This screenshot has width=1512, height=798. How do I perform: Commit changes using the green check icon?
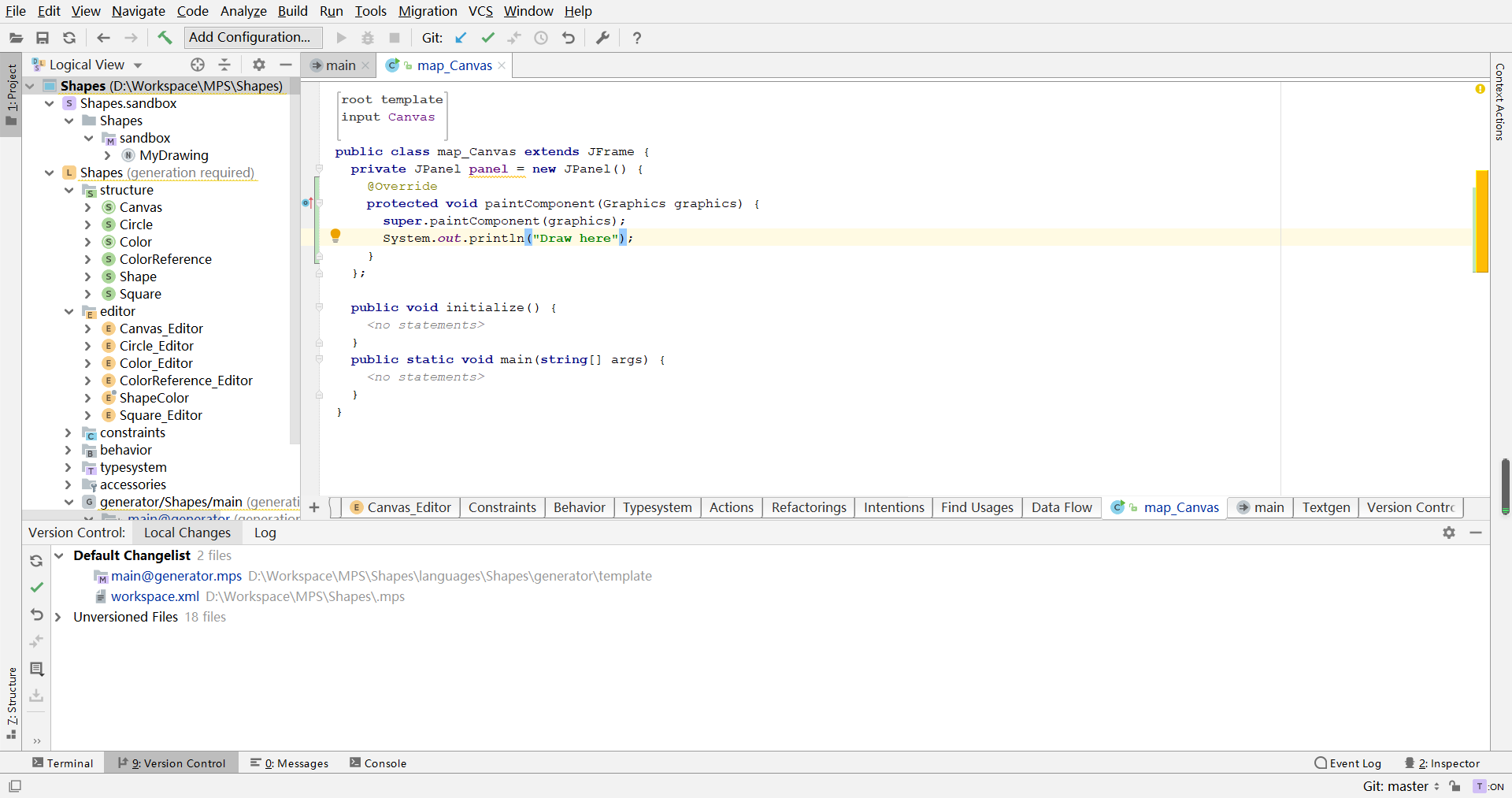[x=488, y=37]
